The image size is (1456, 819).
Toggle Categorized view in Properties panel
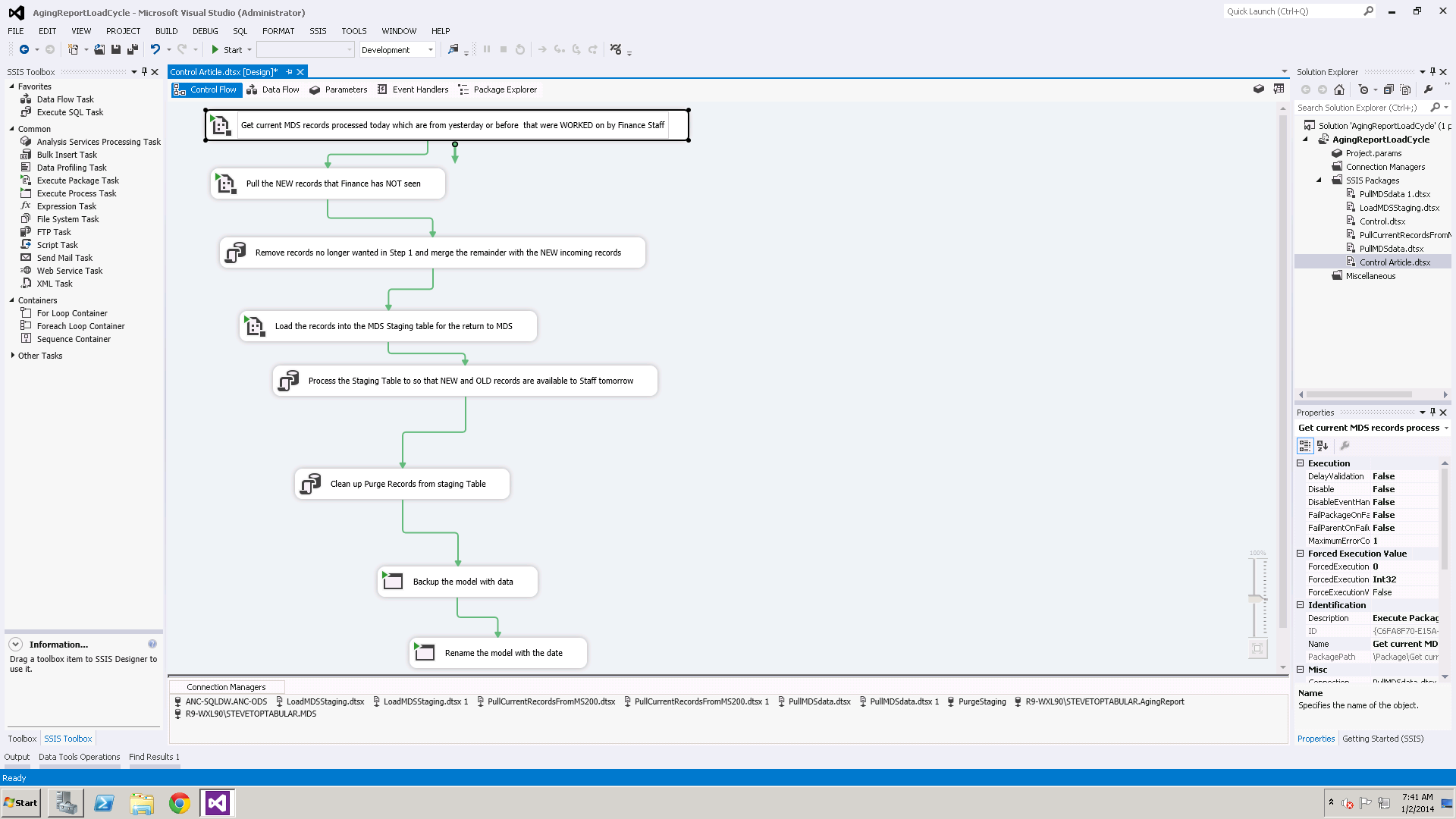tap(1305, 446)
